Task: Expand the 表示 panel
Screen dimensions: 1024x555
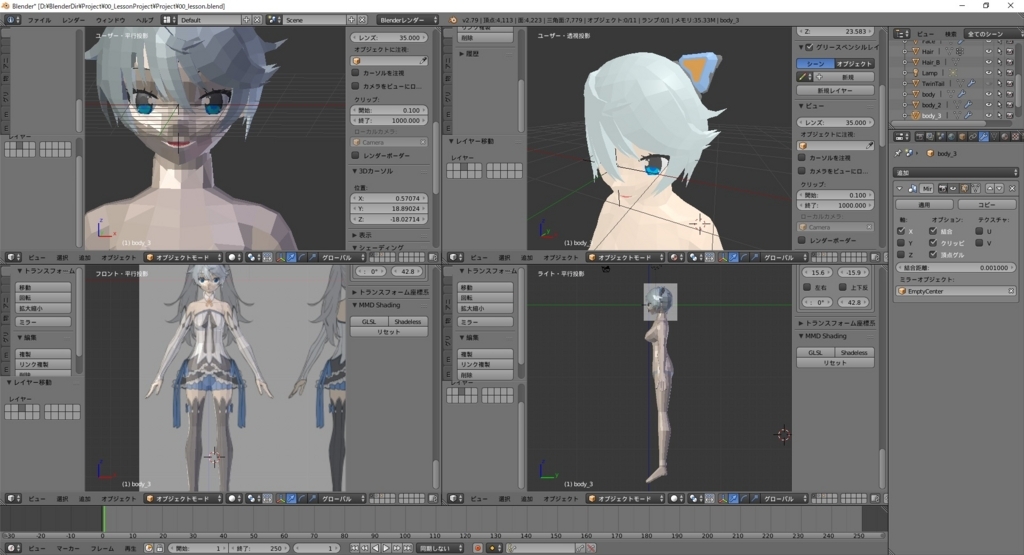Action: click(355, 235)
